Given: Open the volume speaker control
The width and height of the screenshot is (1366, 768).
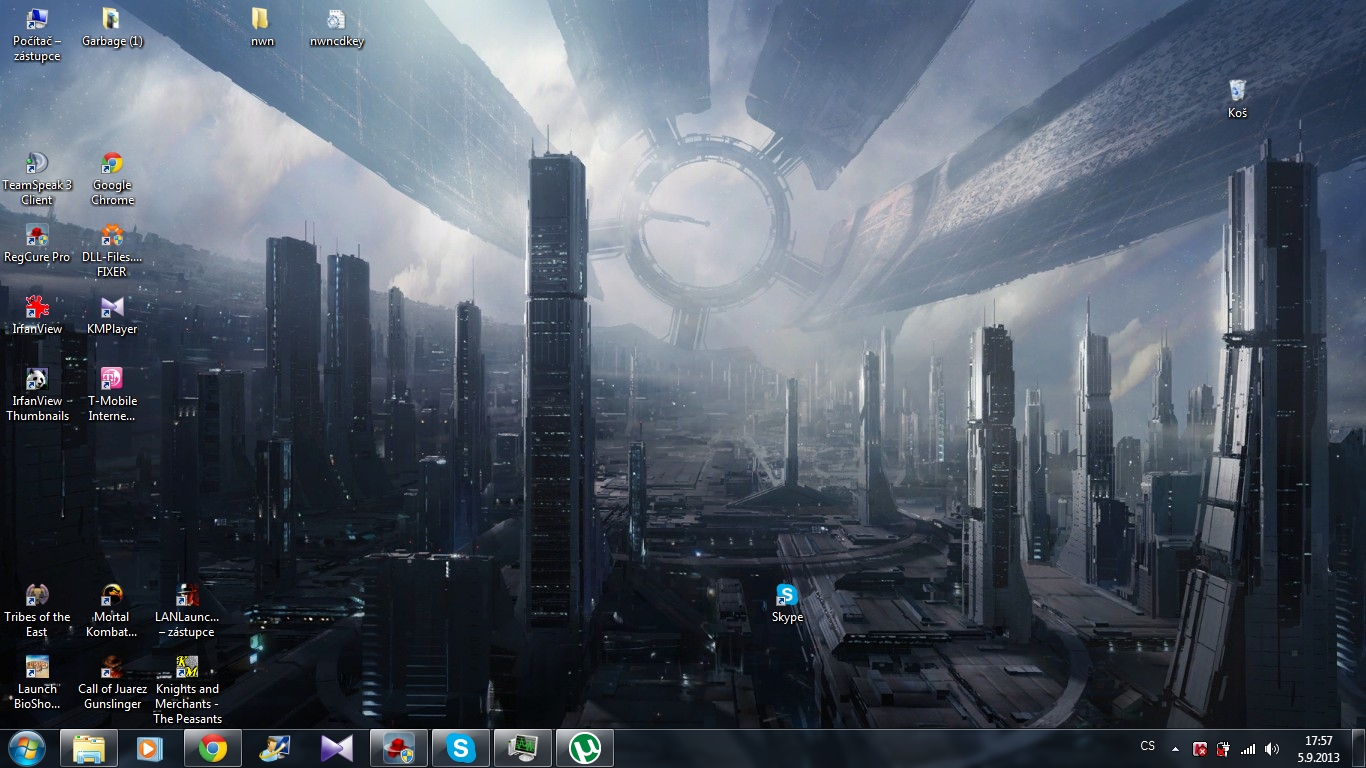Looking at the screenshot, I should 1271,748.
